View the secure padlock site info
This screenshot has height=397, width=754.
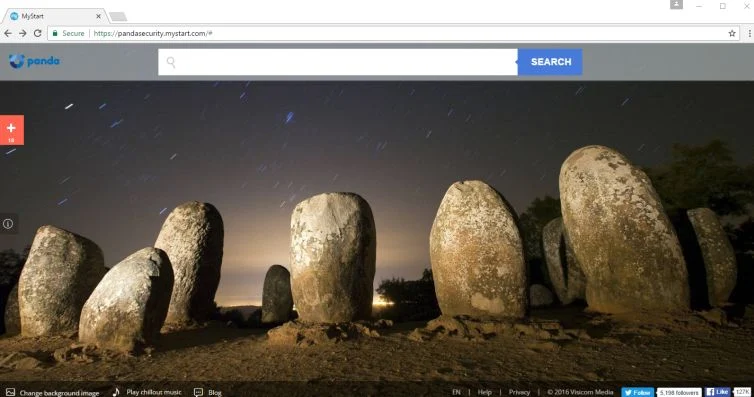[x=55, y=33]
